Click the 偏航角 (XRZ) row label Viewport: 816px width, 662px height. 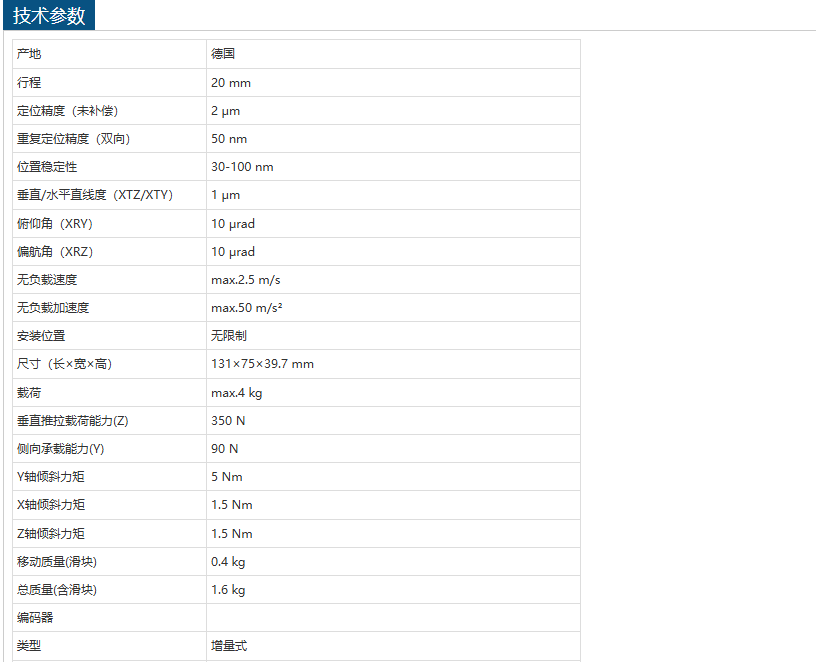(x=55, y=251)
